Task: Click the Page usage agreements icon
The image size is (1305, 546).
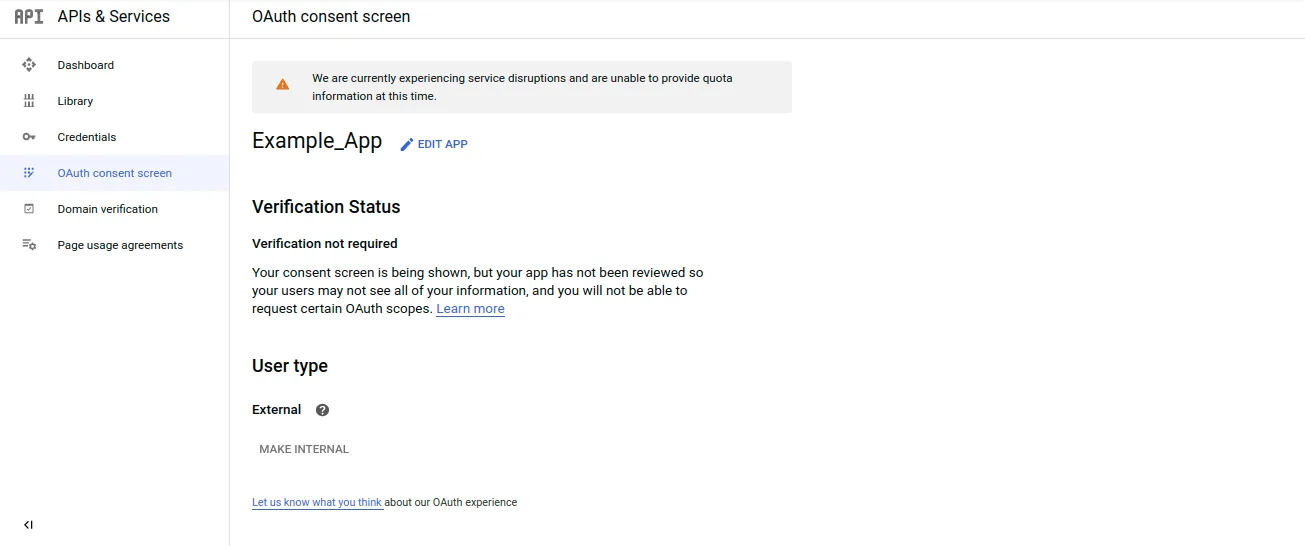Action: point(29,245)
